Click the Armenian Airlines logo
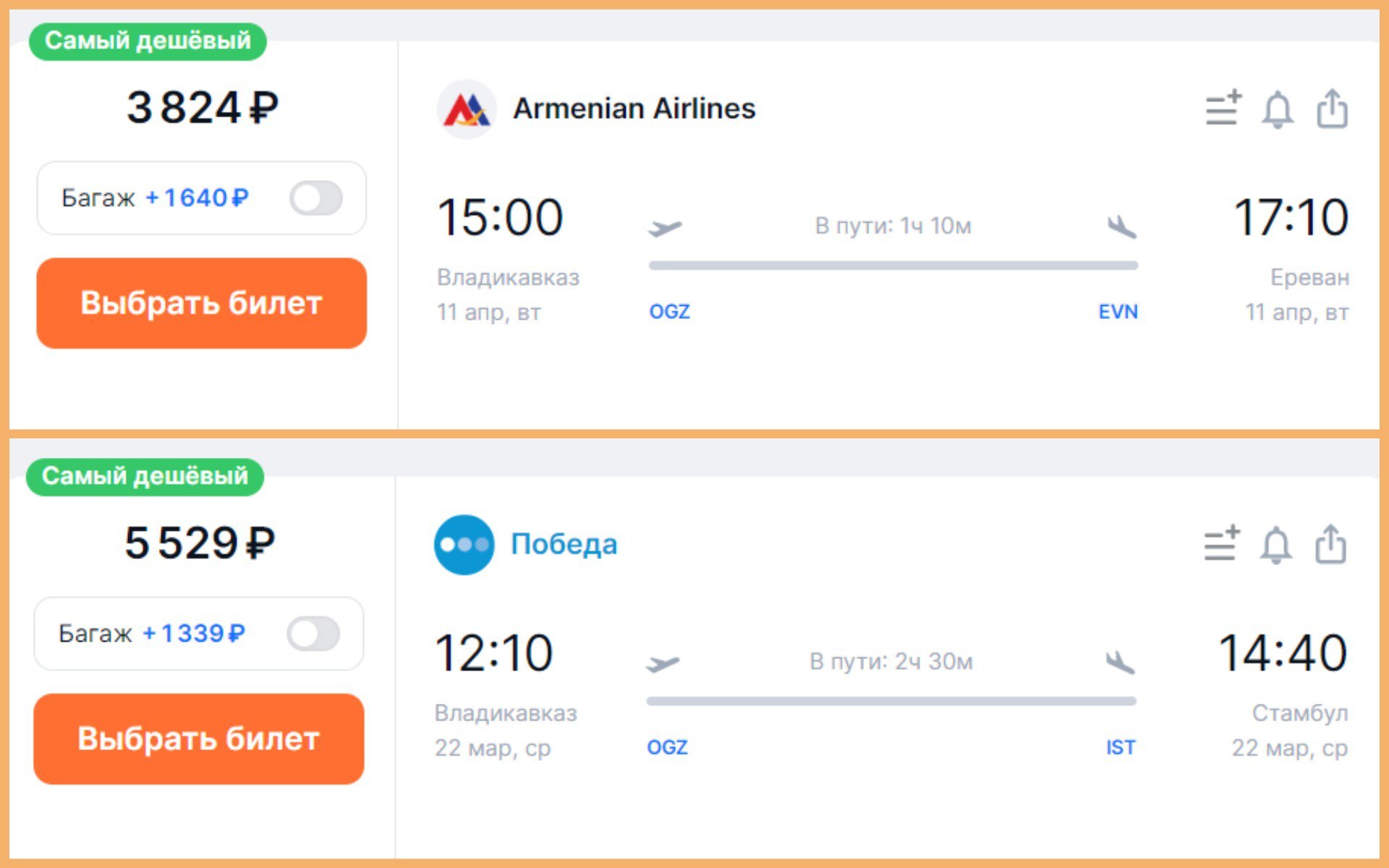The height and width of the screenshot is (868, 1389). click(467, 109)
